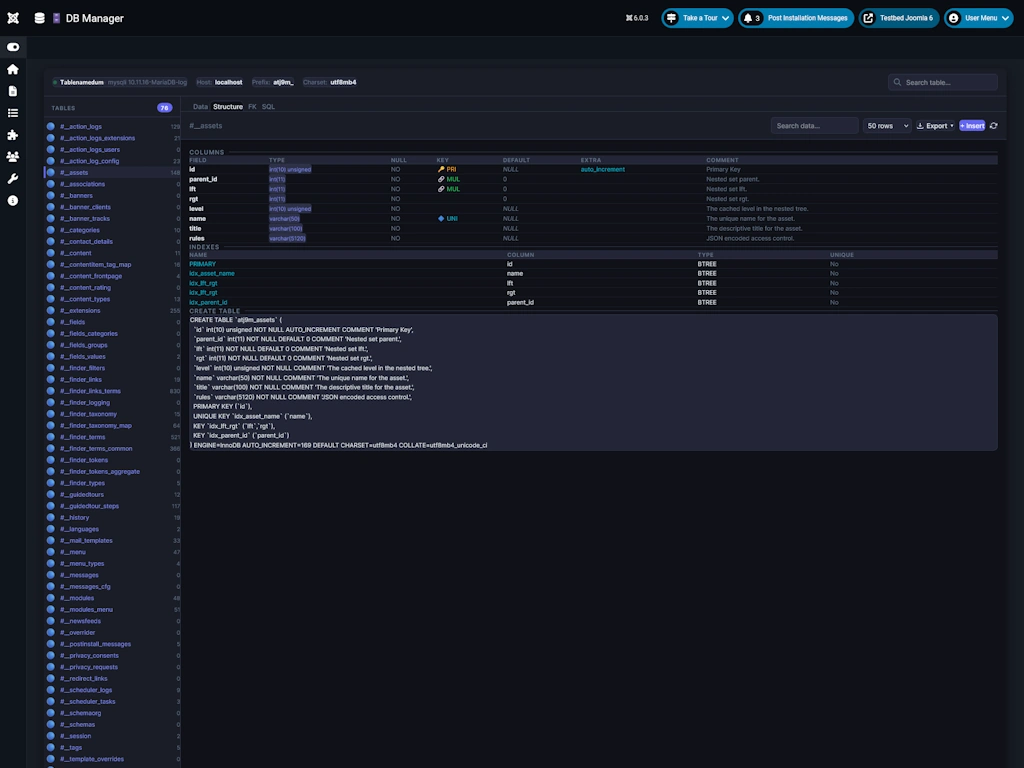Click the table icon beside #__messages
Viewport: 1024px width, 768px height.
pyautogui.click(x=51, y=575)
